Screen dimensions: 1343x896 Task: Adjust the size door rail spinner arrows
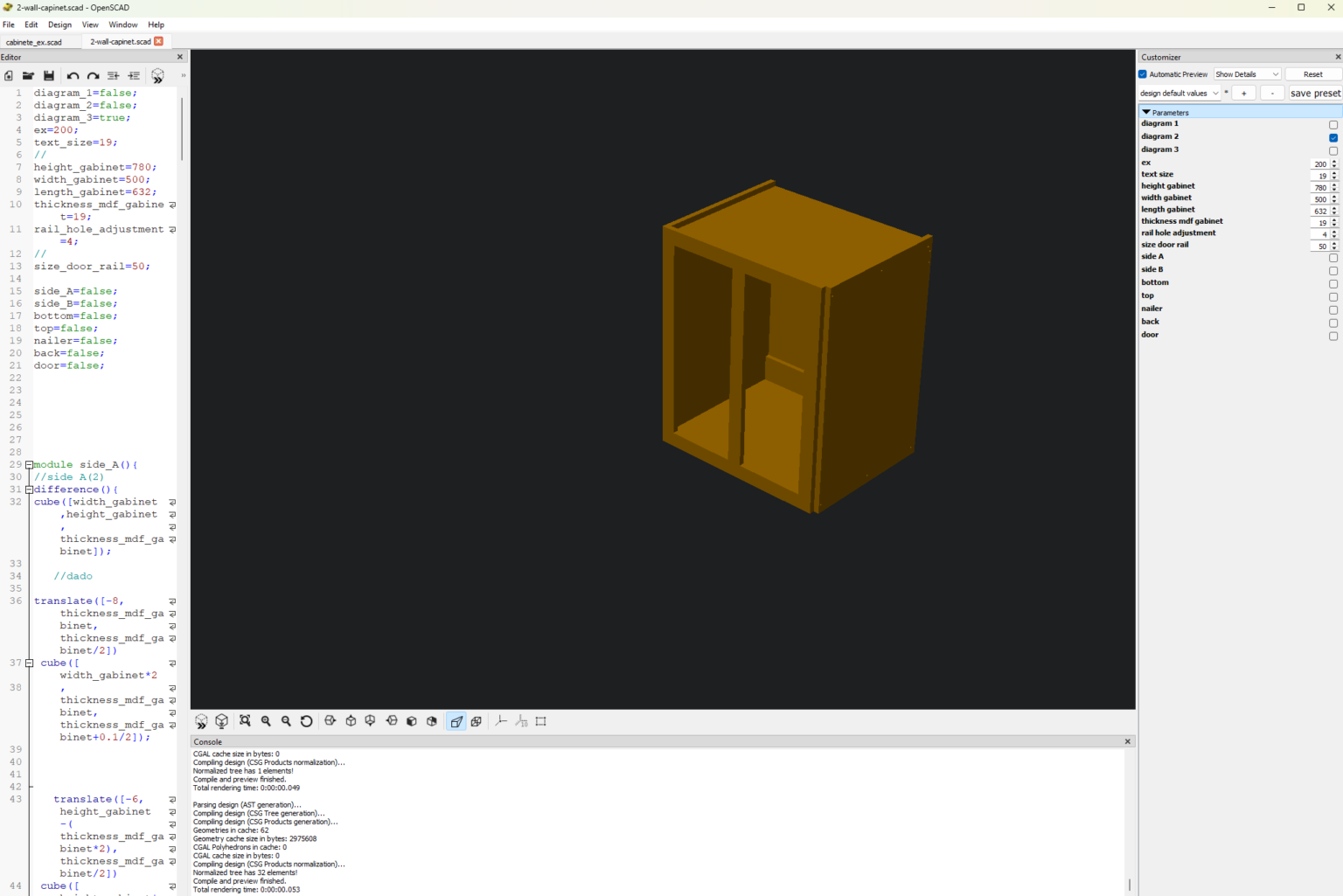(x=1334, y=247)
